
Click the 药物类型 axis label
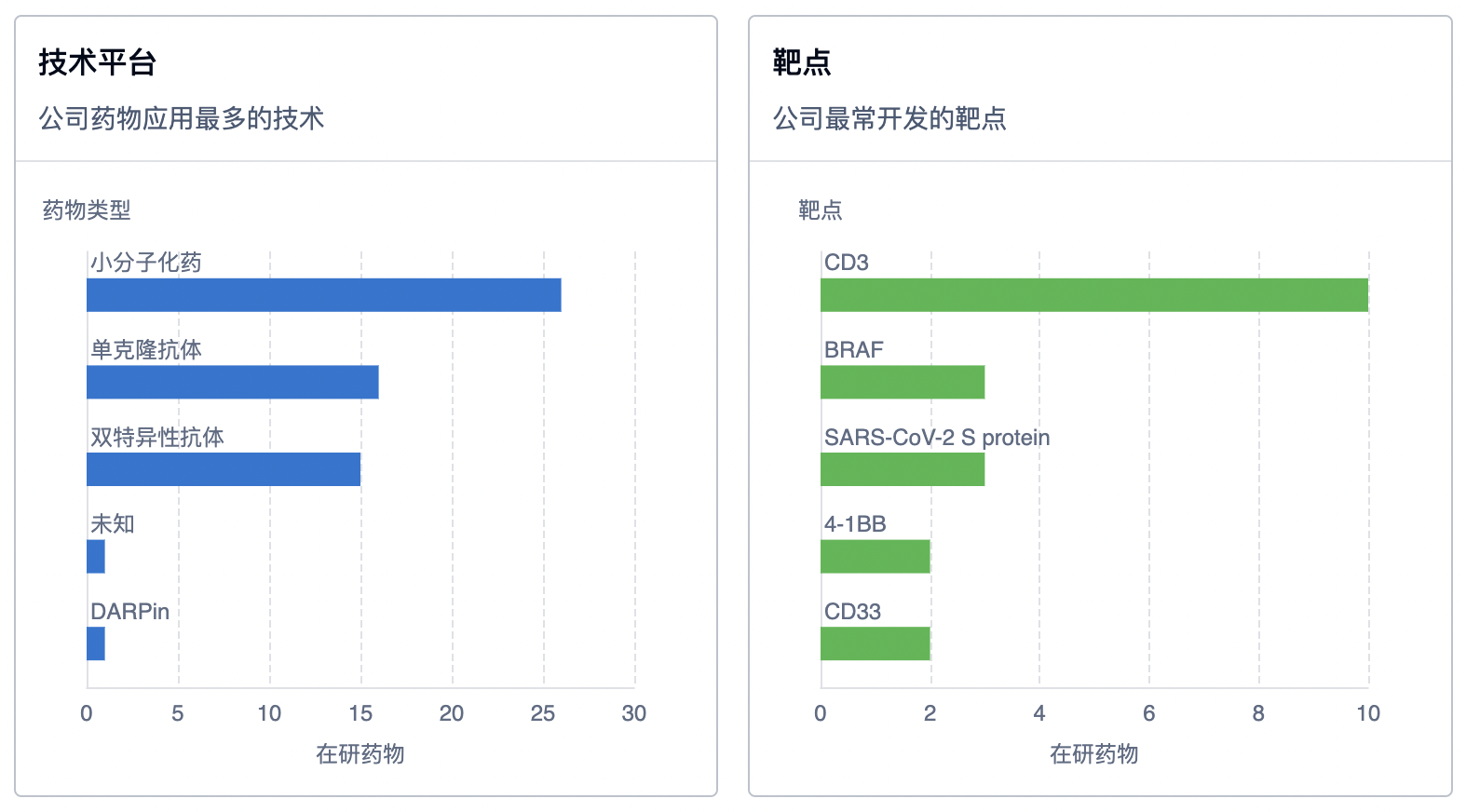87,210
